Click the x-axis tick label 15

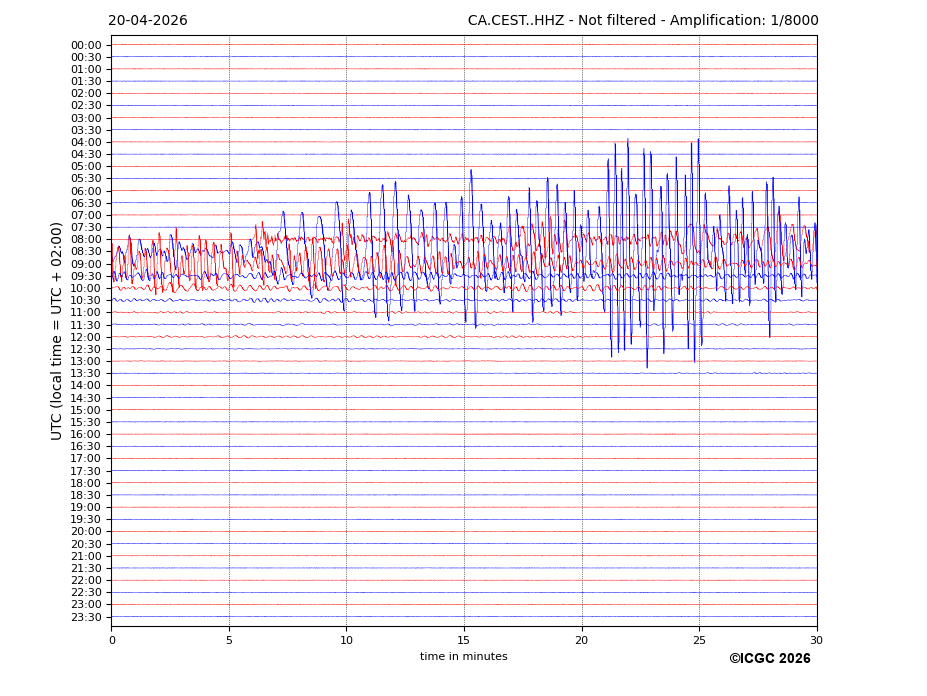point(464,640)
